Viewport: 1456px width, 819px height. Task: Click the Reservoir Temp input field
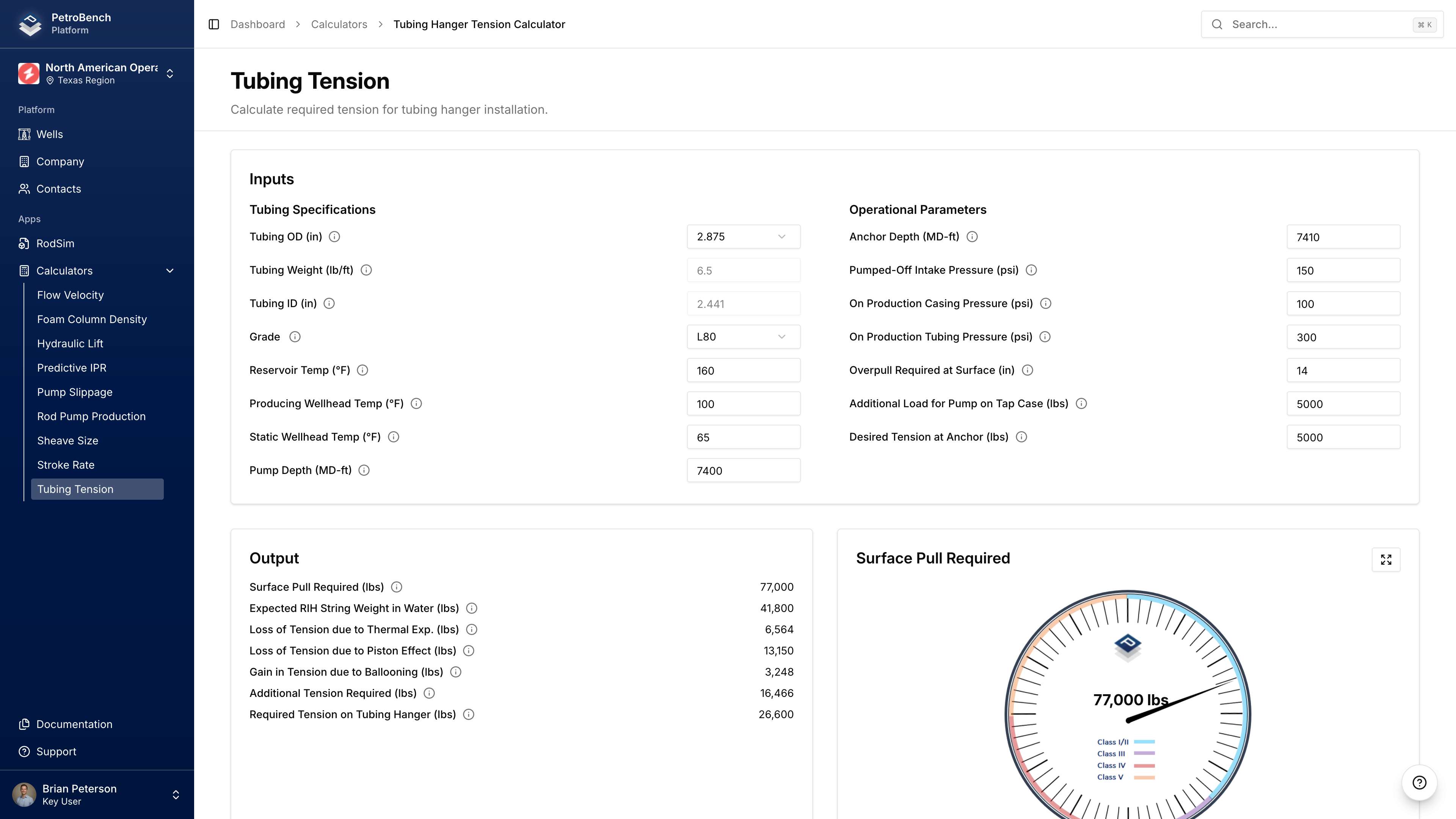(743, 371)
